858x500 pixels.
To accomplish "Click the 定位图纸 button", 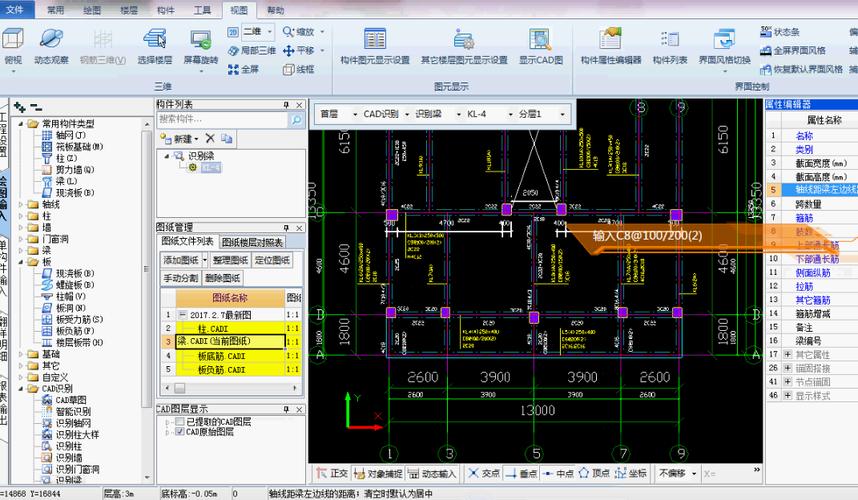I will coord(269,260).
